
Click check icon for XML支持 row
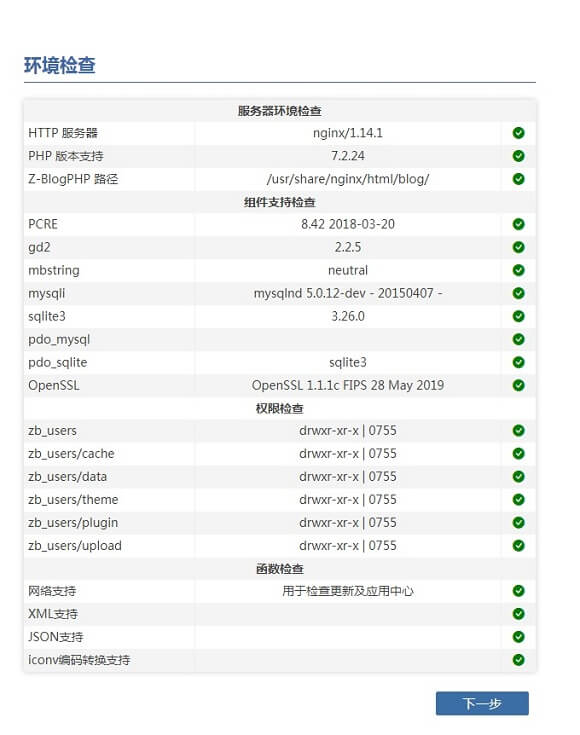pyautogui.click(x=518, y=614)
